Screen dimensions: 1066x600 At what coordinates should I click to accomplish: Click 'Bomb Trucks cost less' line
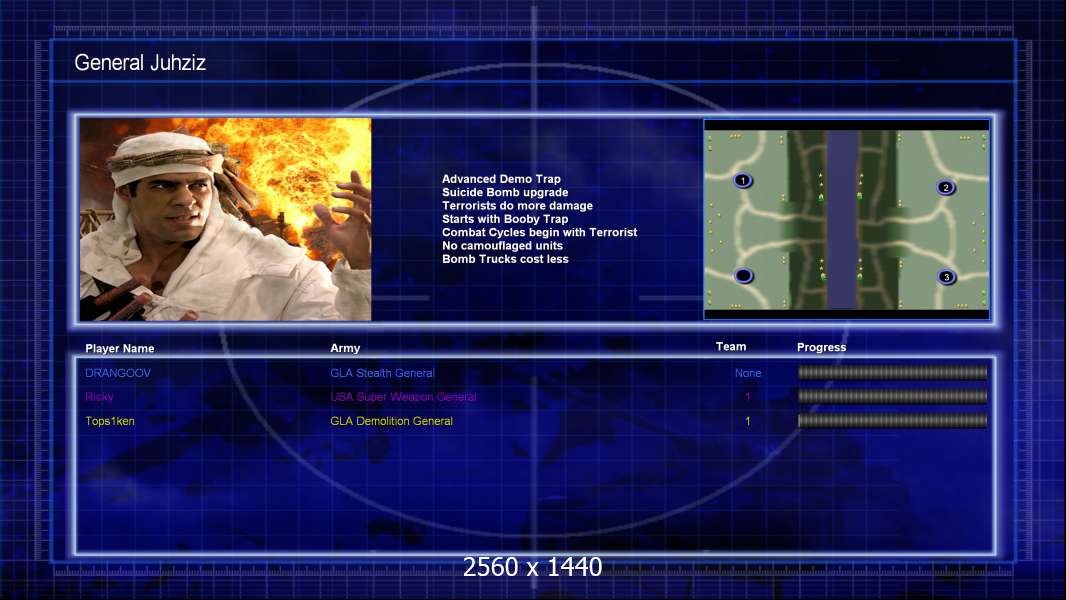pyautogui.click(x=505, y=259)
